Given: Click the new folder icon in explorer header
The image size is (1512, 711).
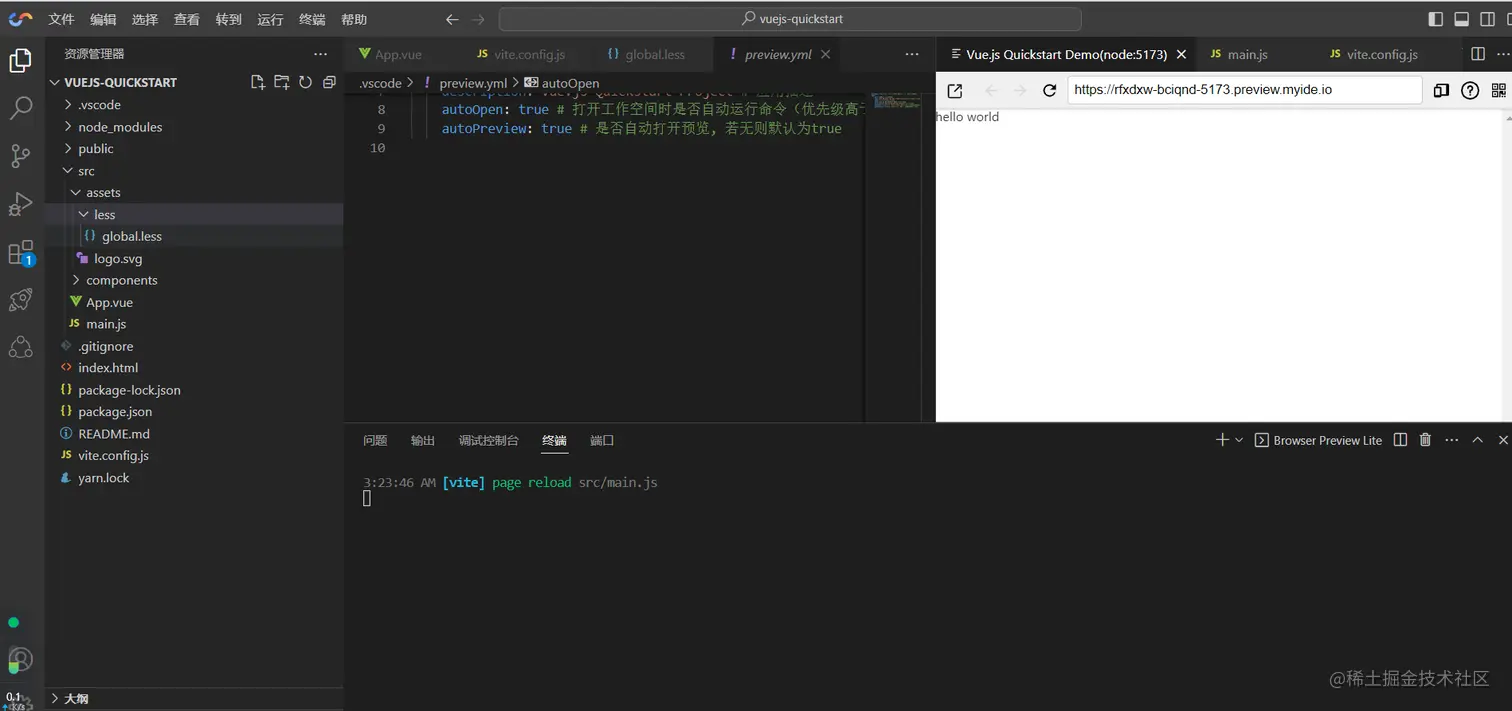Looking at the screenshot, I should click(282, 82).
